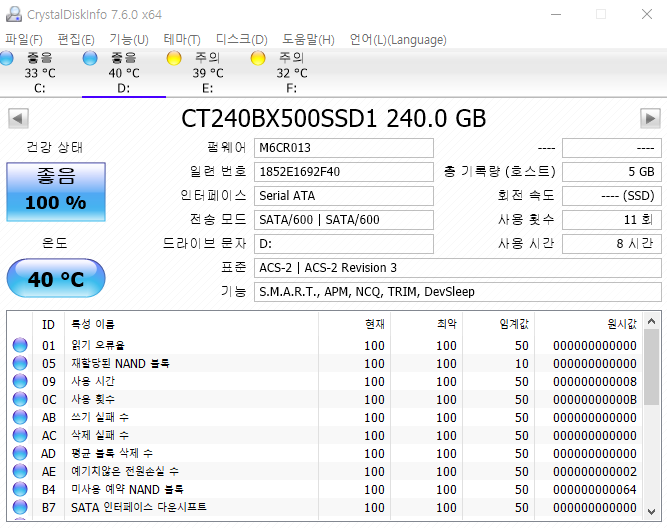This screenshot has height=528, width=667.
Task: Click the 특성 이름 column header
Action: 191,325
